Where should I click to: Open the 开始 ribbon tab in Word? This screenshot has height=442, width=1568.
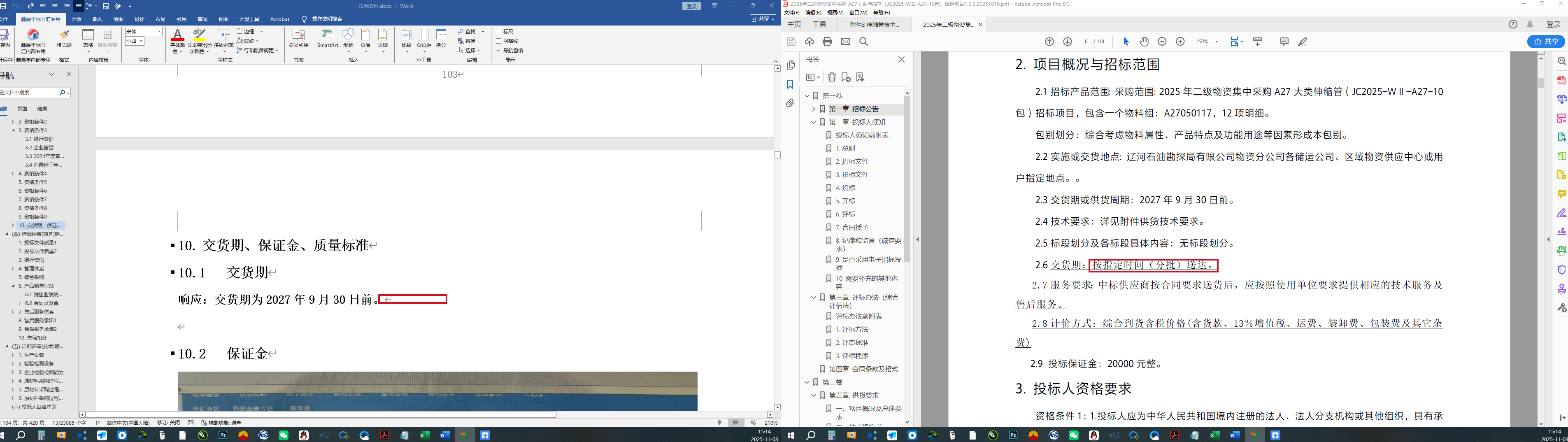pos(76,19)
